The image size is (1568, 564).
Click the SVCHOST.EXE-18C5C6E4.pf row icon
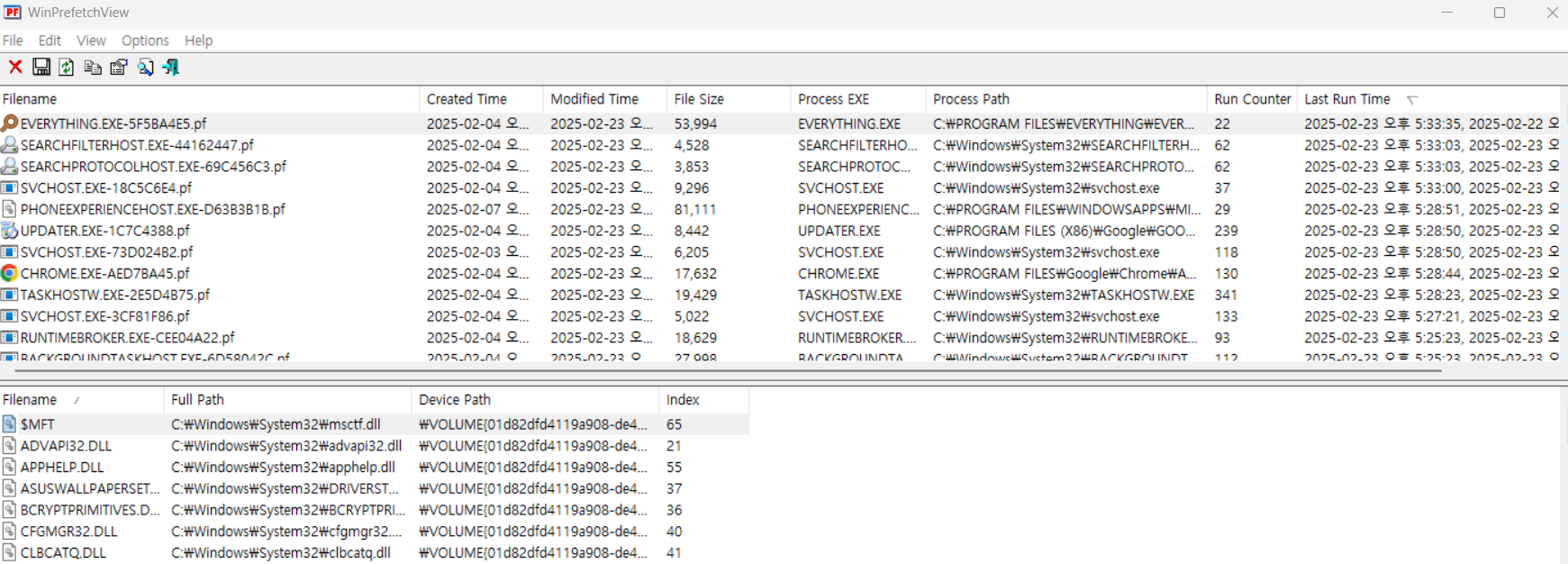pyautogui.click(x=9, y=187)
